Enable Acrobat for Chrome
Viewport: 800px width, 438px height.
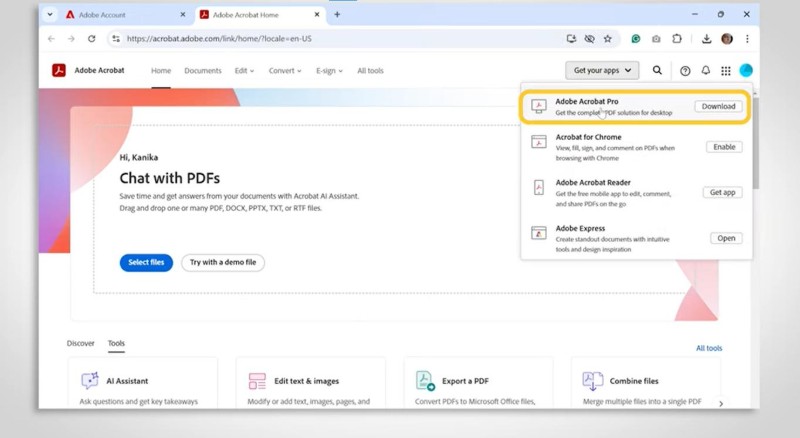724,147
